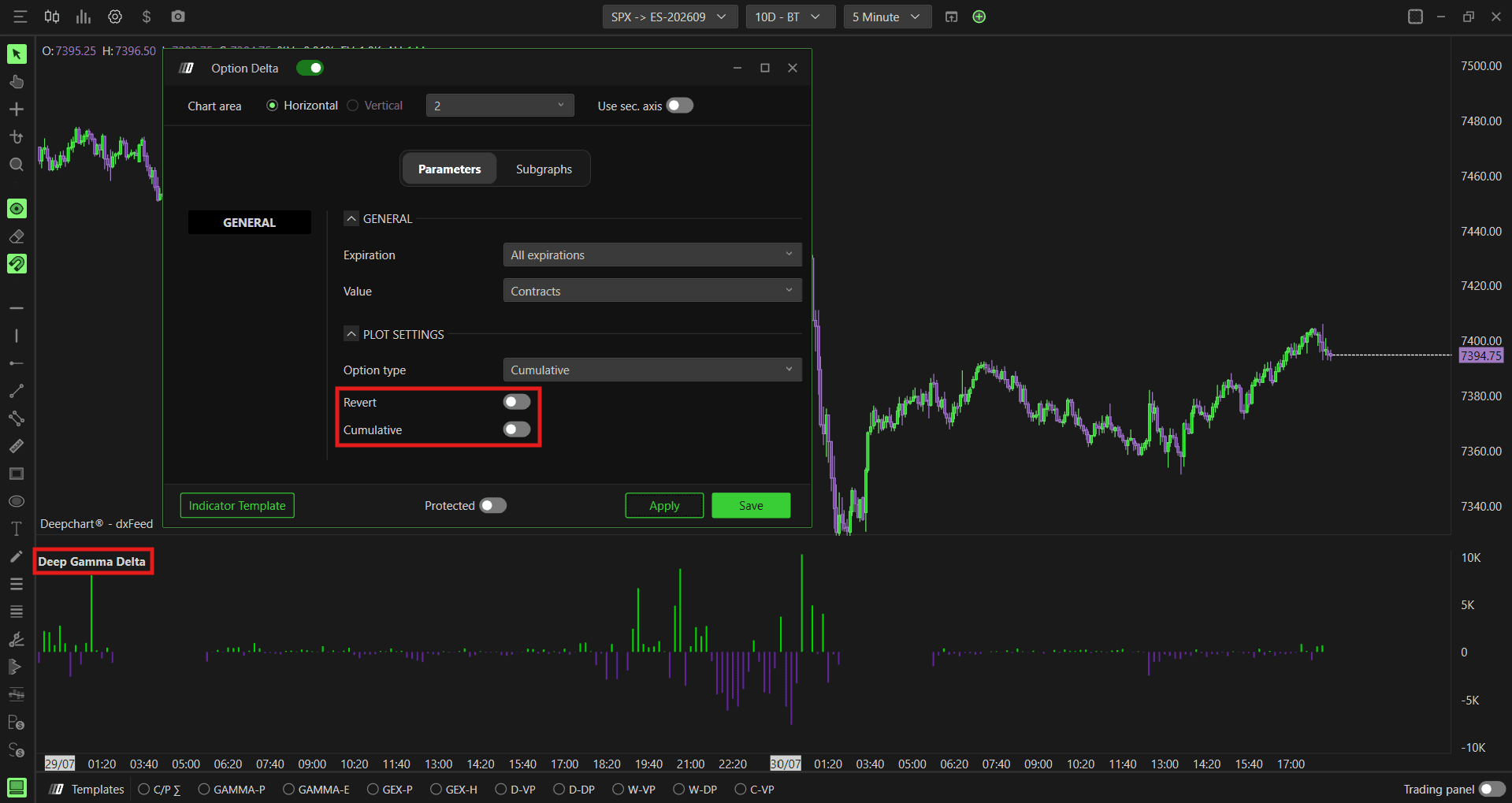Select the GAMMA-P template radio
This screenshot has width=1512, height=803.
tap(204, 789)
